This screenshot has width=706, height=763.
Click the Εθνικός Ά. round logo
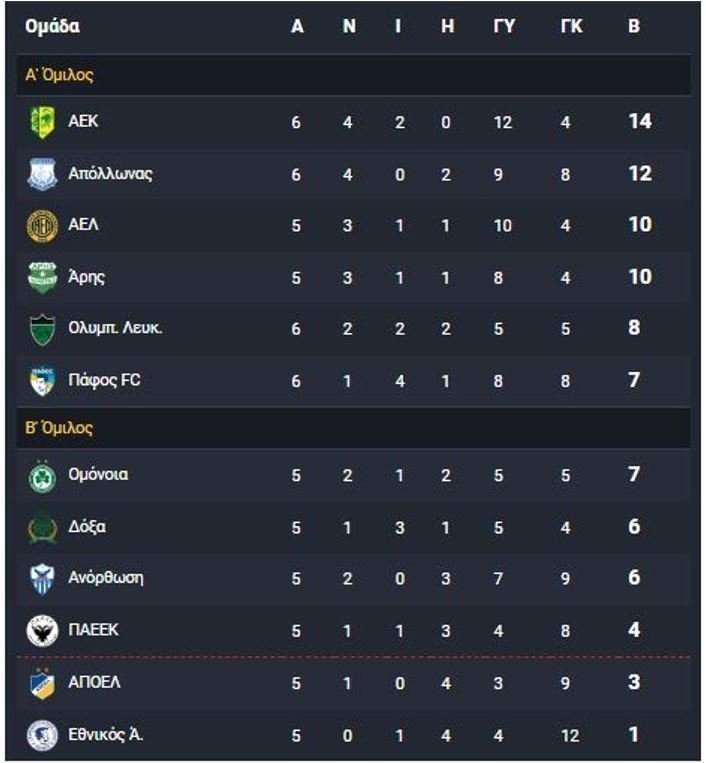click(x=42, y=735)
